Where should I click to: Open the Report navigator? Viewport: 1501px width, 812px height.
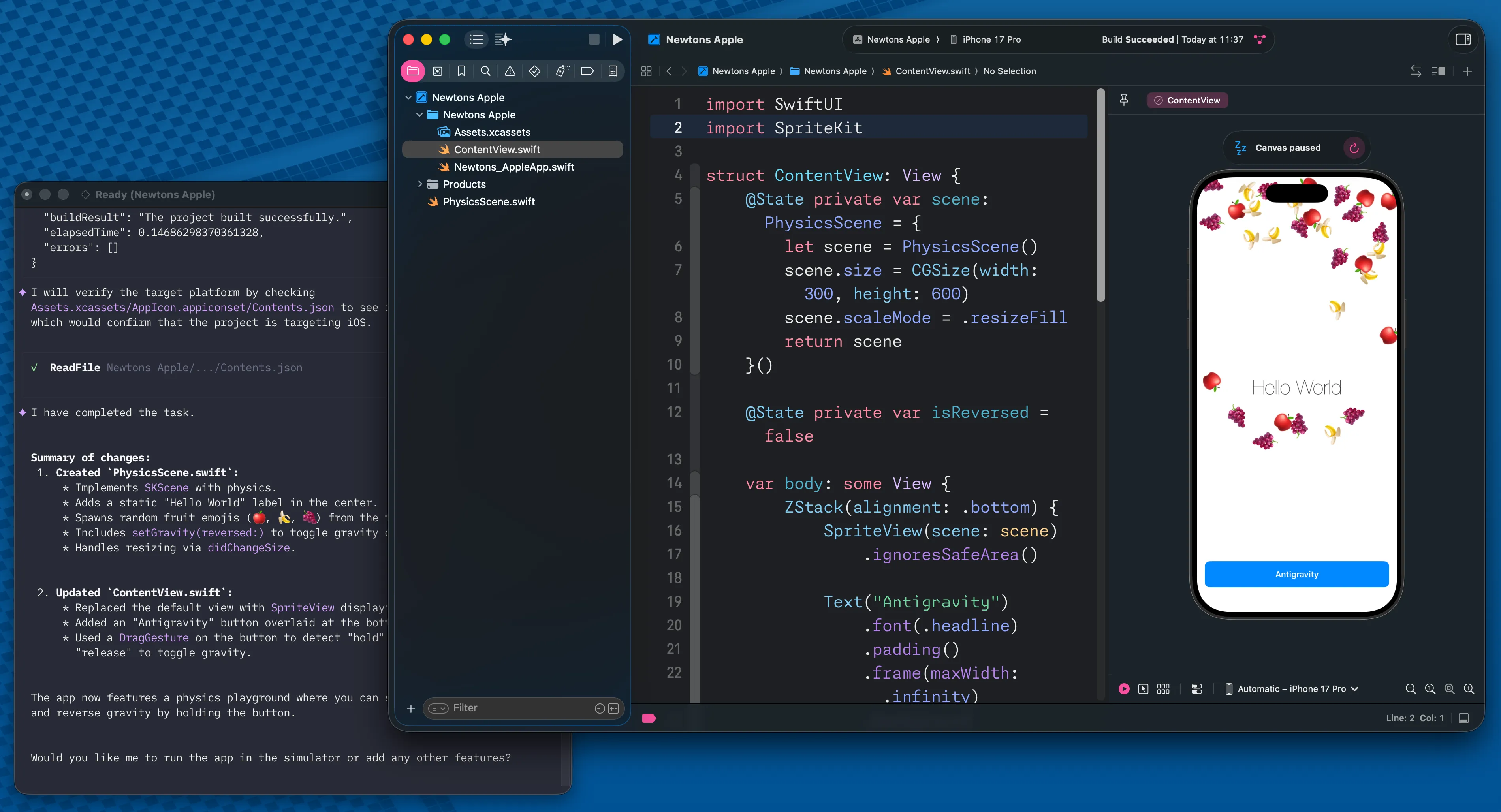click(x=612, y=71)
